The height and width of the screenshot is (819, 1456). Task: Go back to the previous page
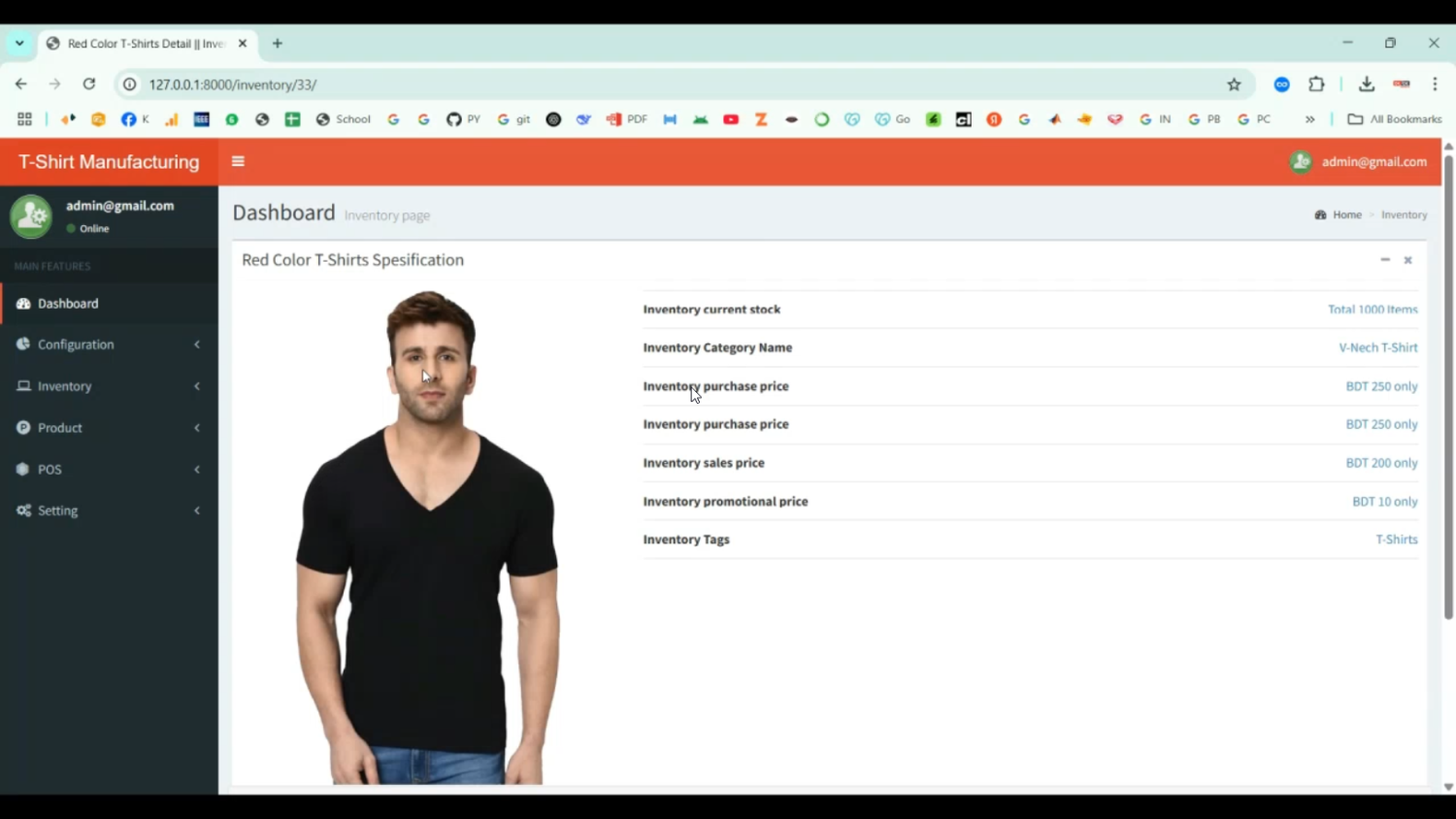tap(21, 84)
